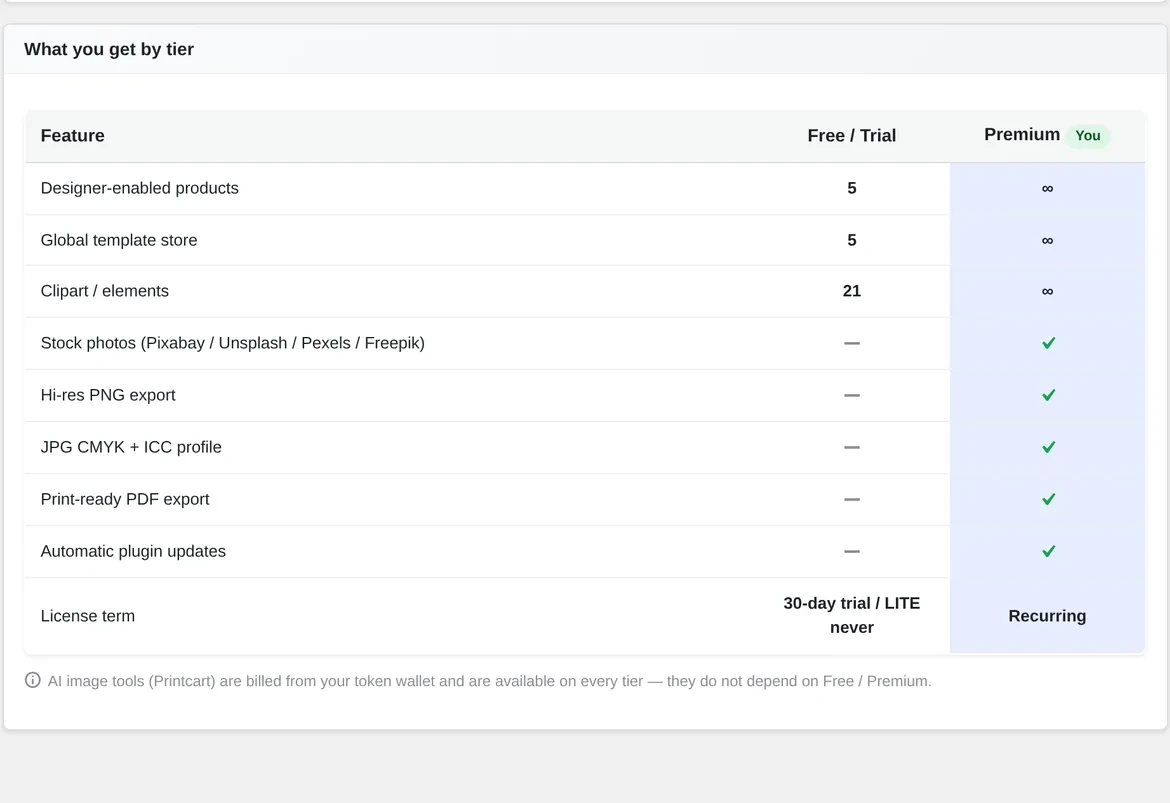Click the 'Premium' column header
Image resolution: width=1170 pixels, height=803 pixels.
tap(1022, 134)
